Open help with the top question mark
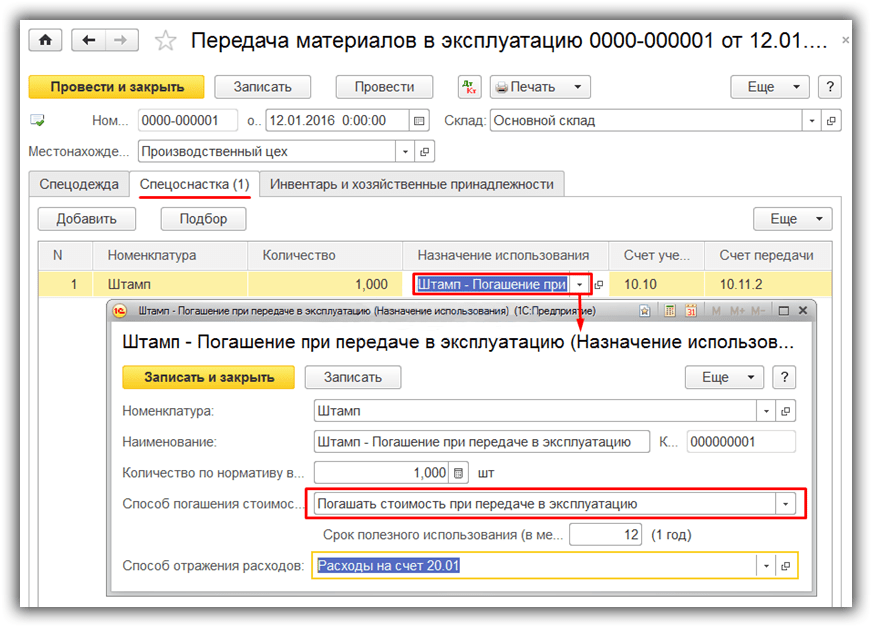The image size is (872, 627). [x=829, y=87]
